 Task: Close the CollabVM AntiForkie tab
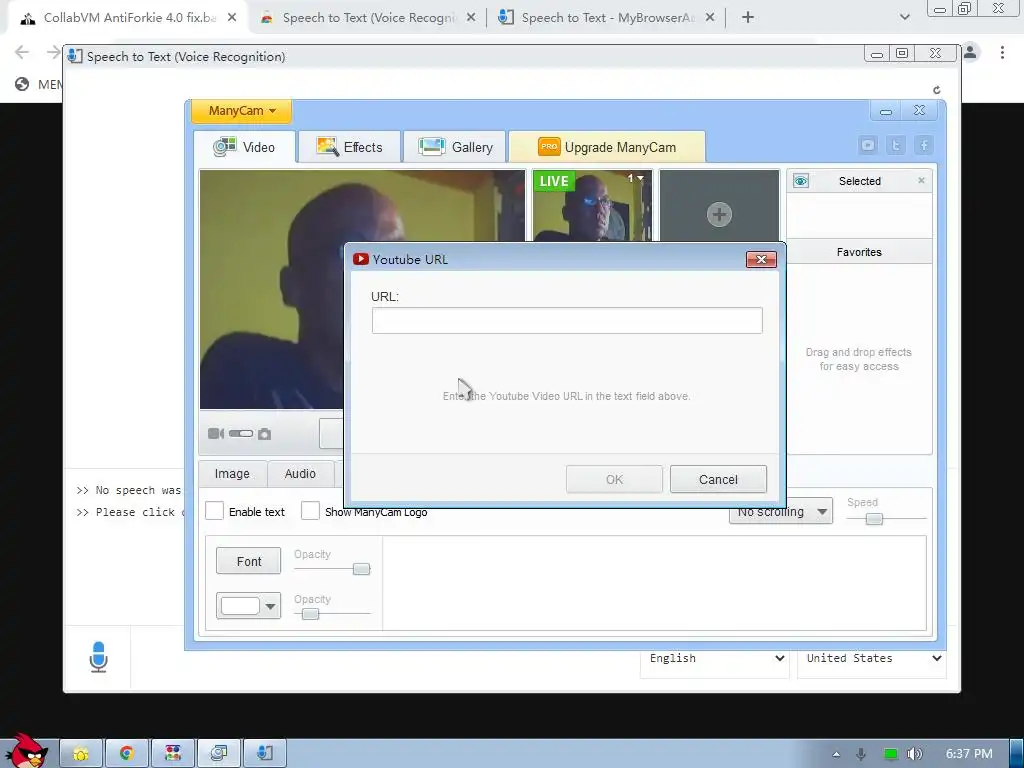[232, 18]
